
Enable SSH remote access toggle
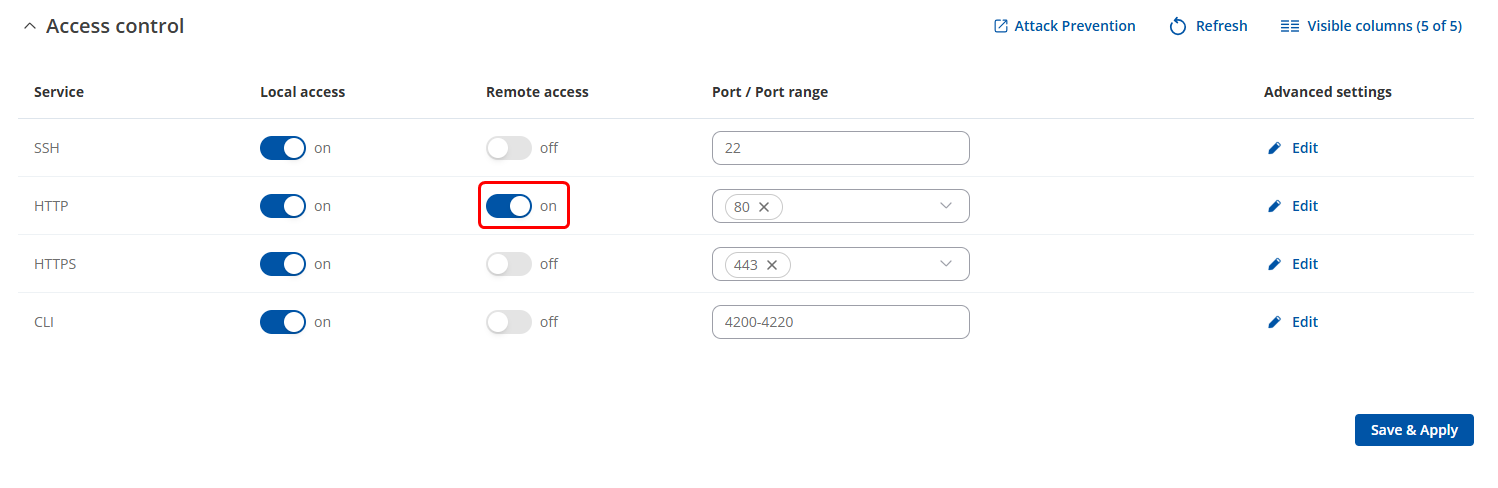click(508, 148)
